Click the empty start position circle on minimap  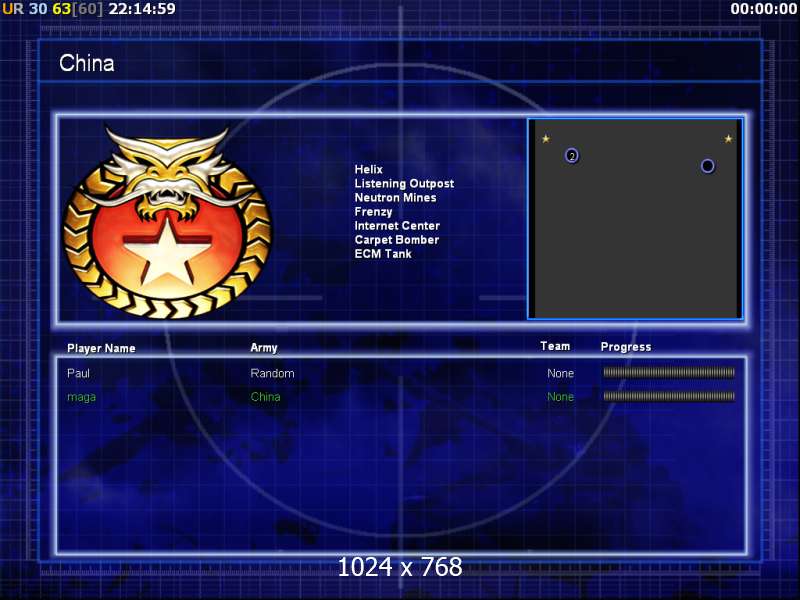(707, 166)
